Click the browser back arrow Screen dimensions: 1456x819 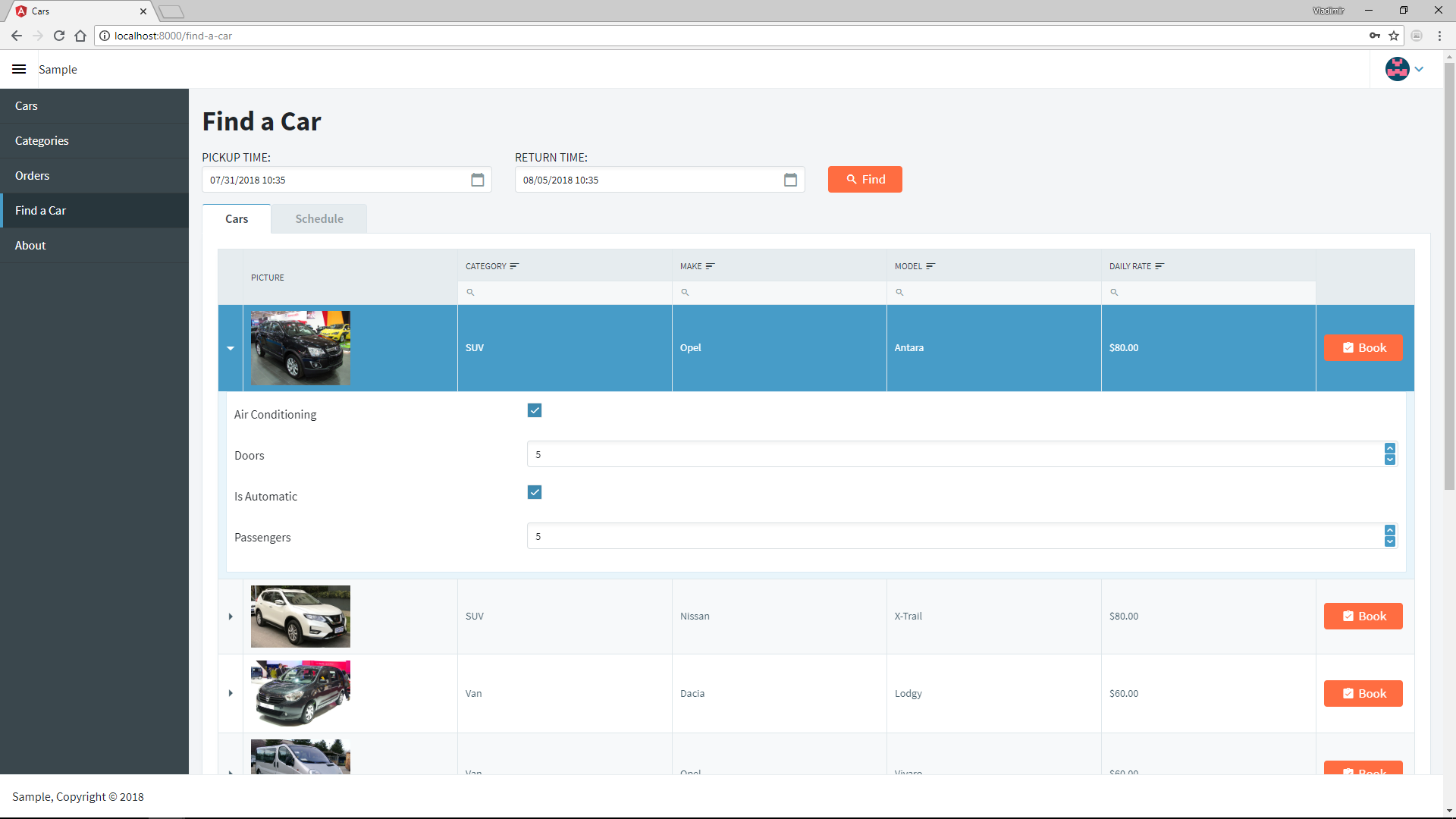tap(17, 36)
